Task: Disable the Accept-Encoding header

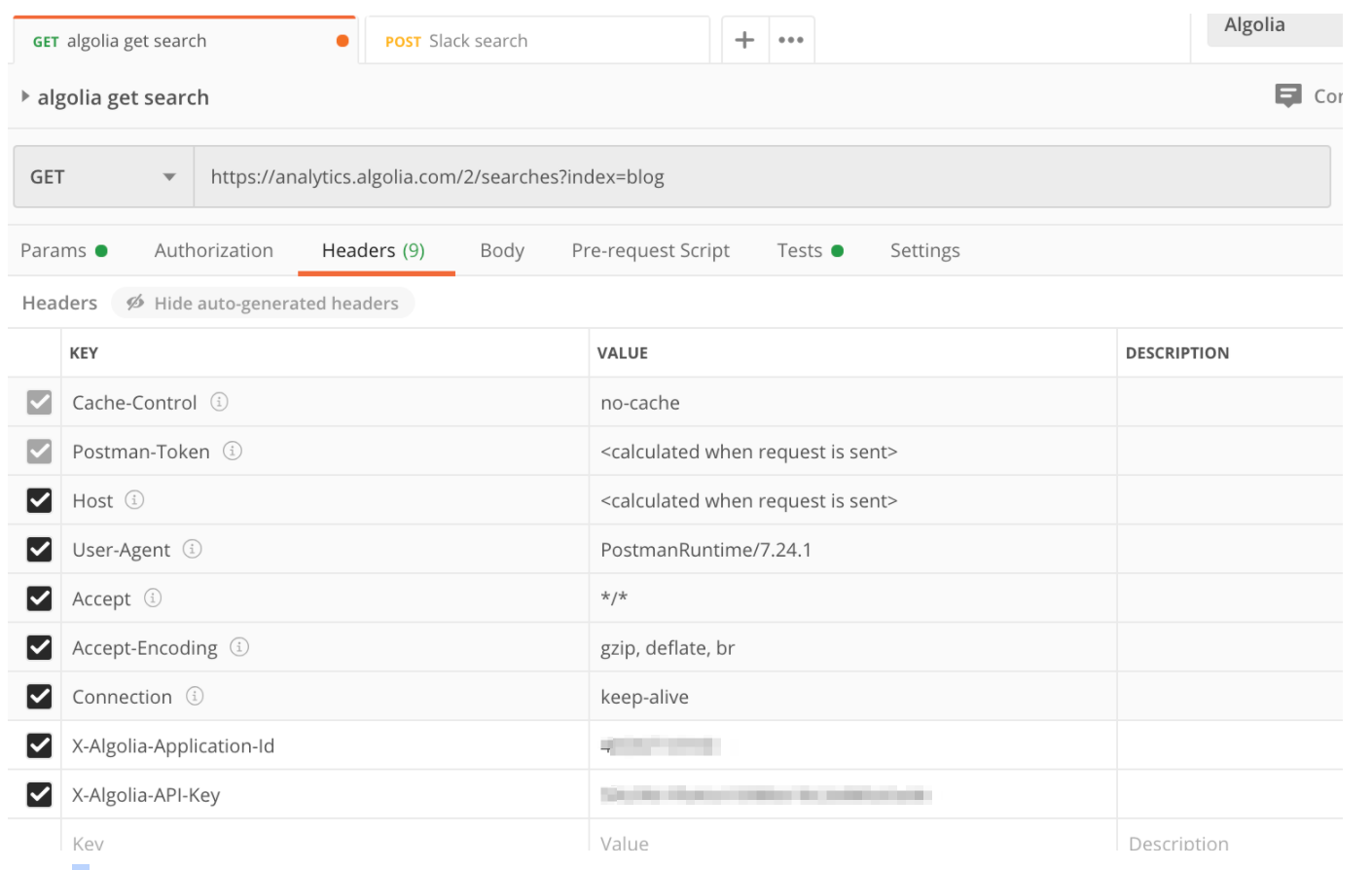Action: pos(37,647)
